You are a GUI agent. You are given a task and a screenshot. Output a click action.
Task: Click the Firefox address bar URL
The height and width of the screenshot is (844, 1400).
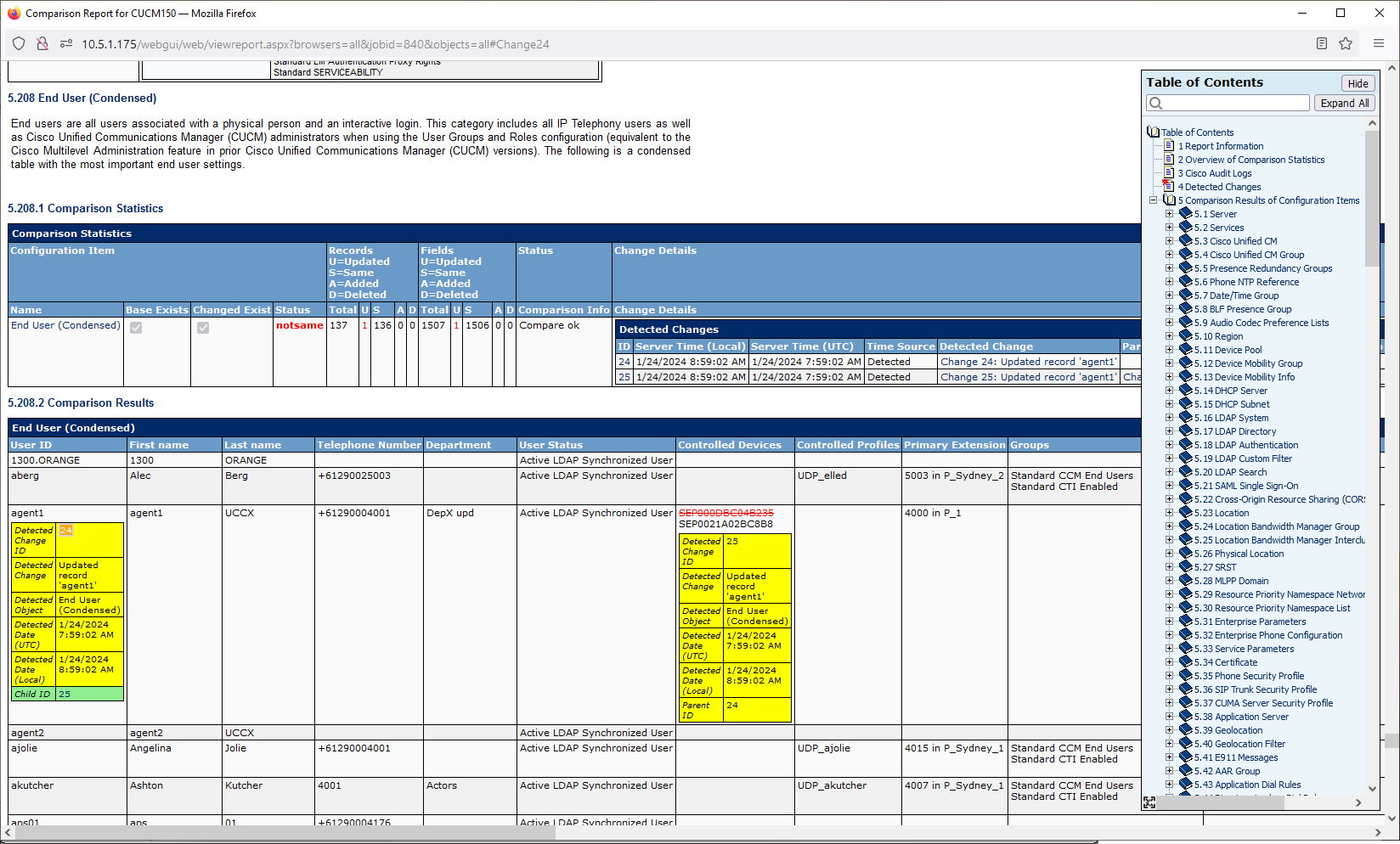pos(315,44)
